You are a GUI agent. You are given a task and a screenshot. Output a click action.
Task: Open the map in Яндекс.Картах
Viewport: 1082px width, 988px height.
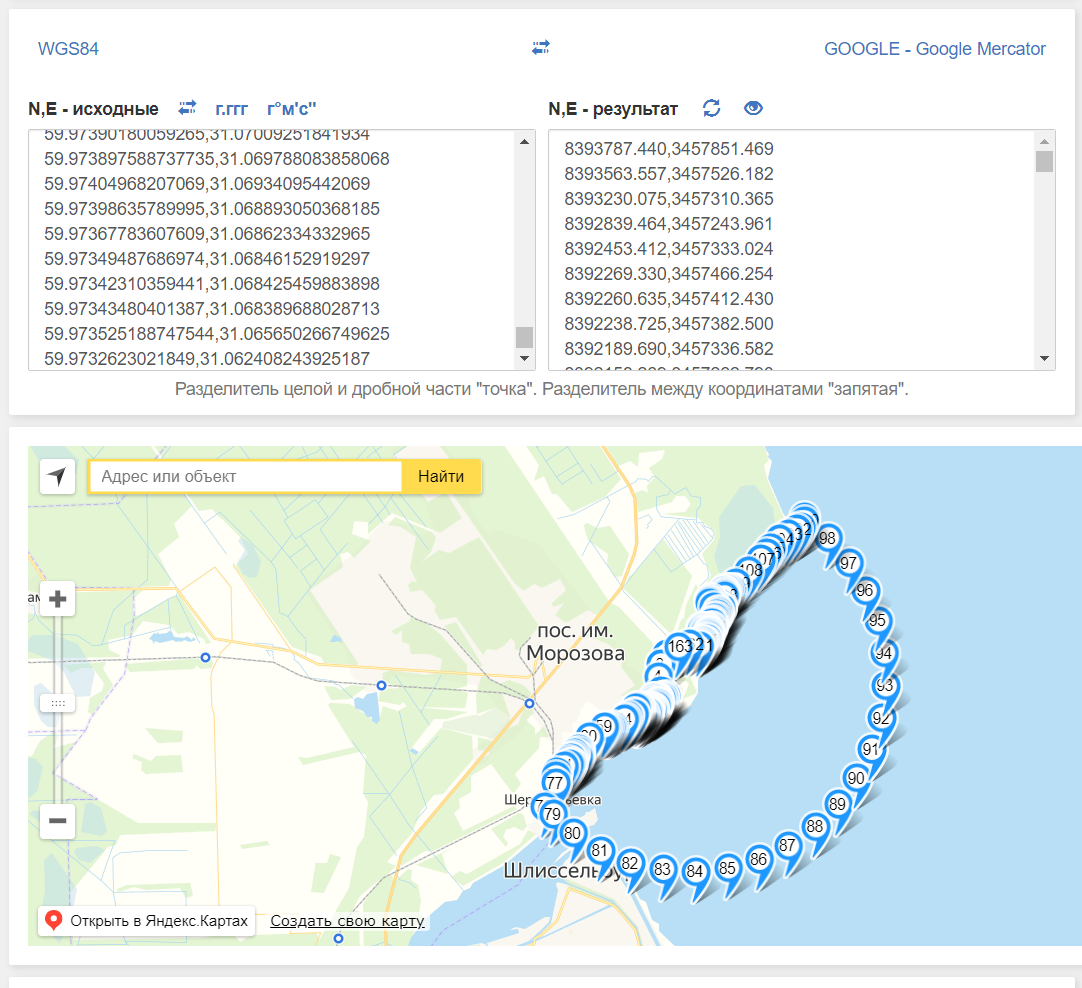point(147,921)
